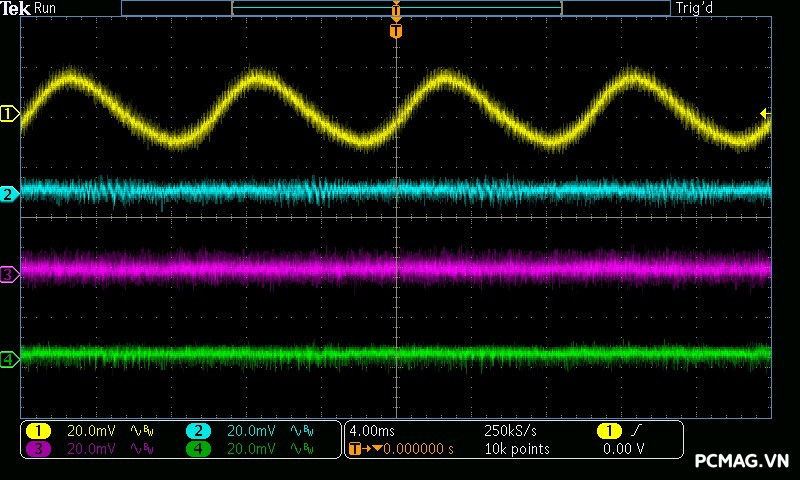Click the trigger delay T icon in readout
The image size is (800, 480).
point(355,449)
